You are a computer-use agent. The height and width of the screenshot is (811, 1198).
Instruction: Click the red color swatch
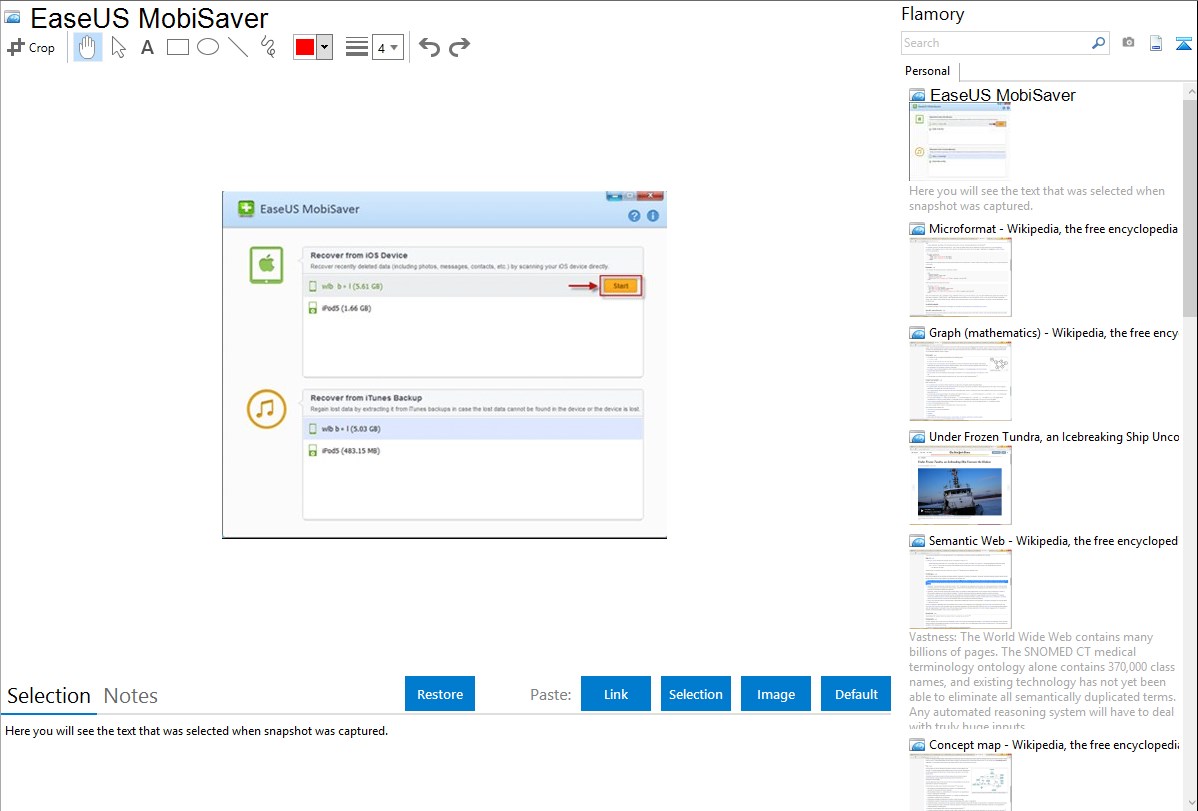point(305,47)
